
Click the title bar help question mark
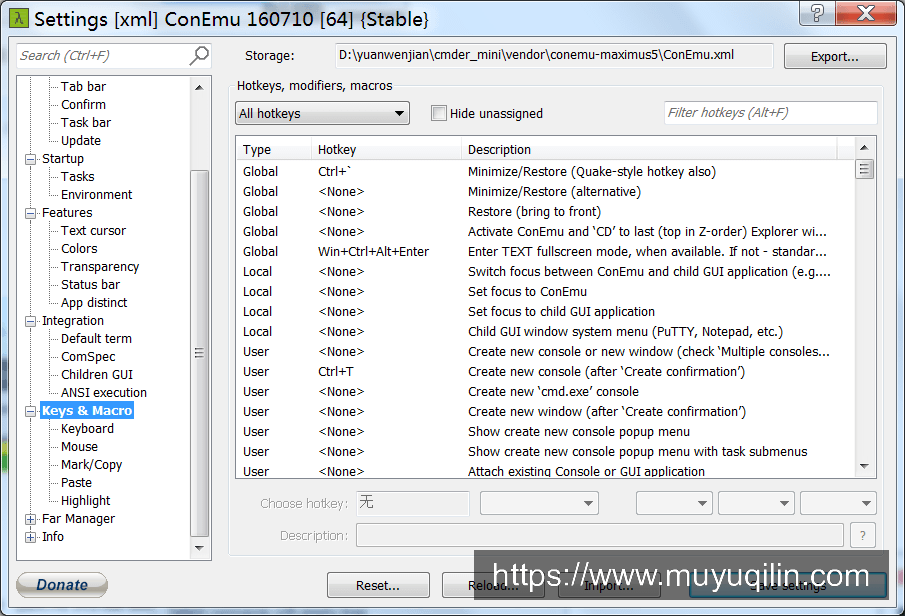click(817, 13)
